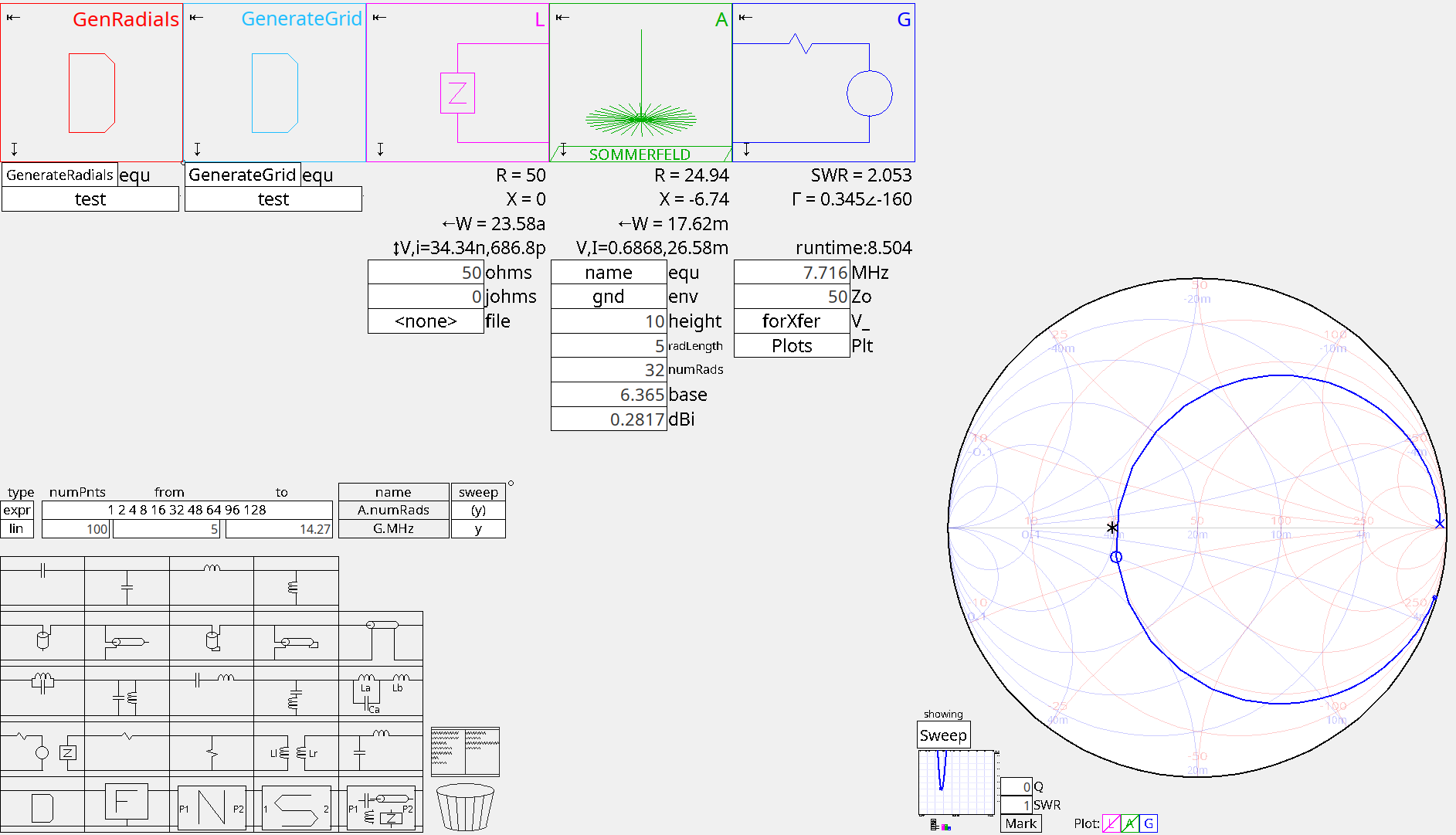Image resolution: width=1456 pixels, height=835 pixels.
Task: Open the forXfer V_ selector
Action: (x=792, y=321)
